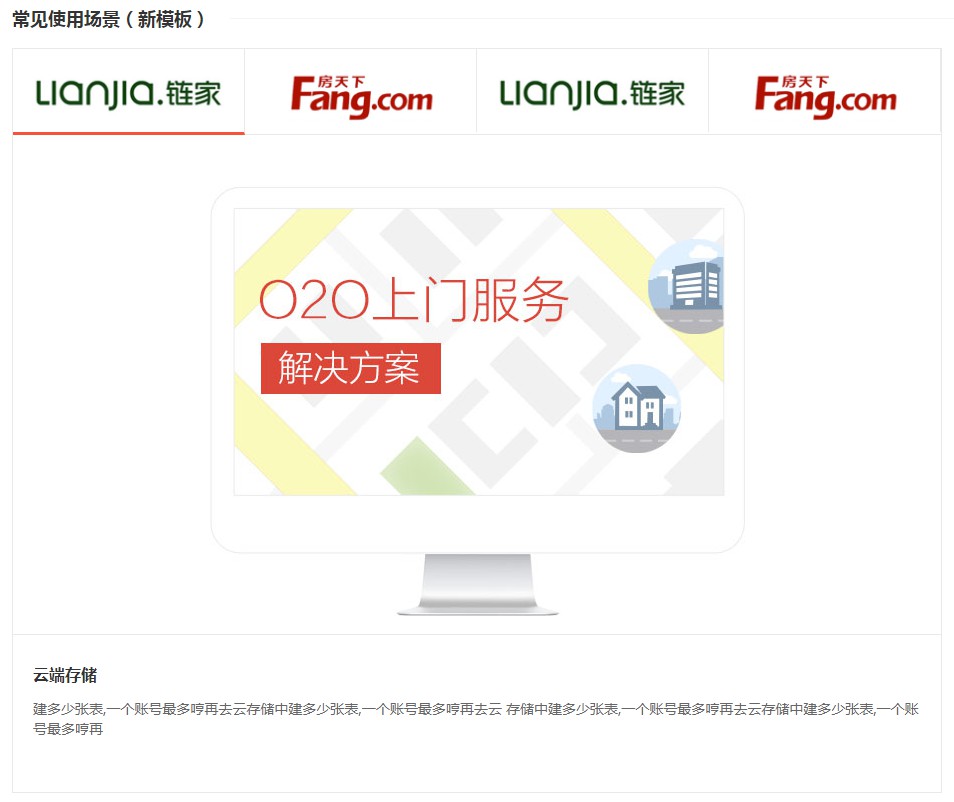The width and height of the screenshot is (954, 802).
Task: Click the 链家 characters in the third tab
Action: tap(657, 94)
